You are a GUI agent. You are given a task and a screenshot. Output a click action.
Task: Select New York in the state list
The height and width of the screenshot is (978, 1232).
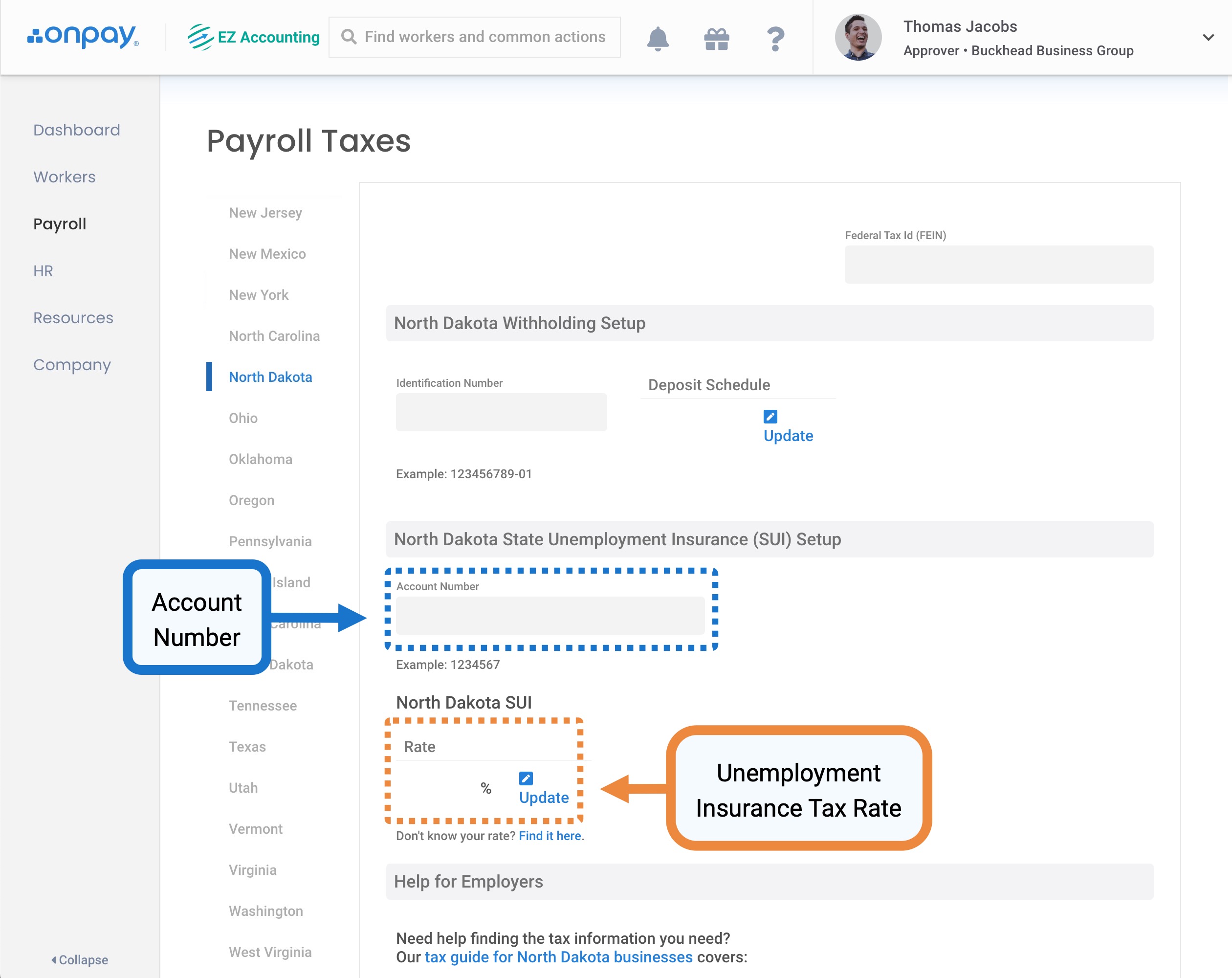[258, 295]
